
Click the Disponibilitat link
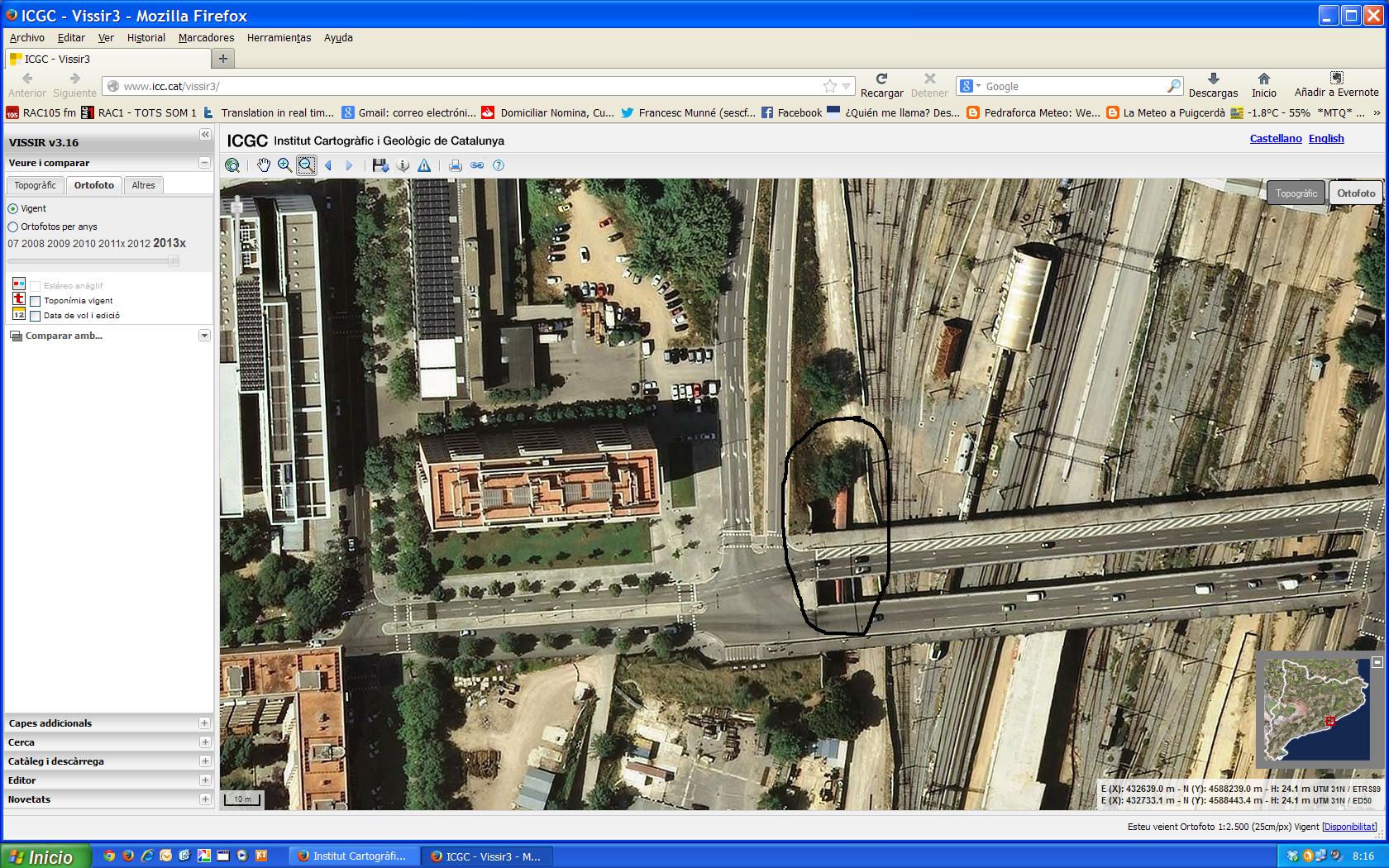1351,827
